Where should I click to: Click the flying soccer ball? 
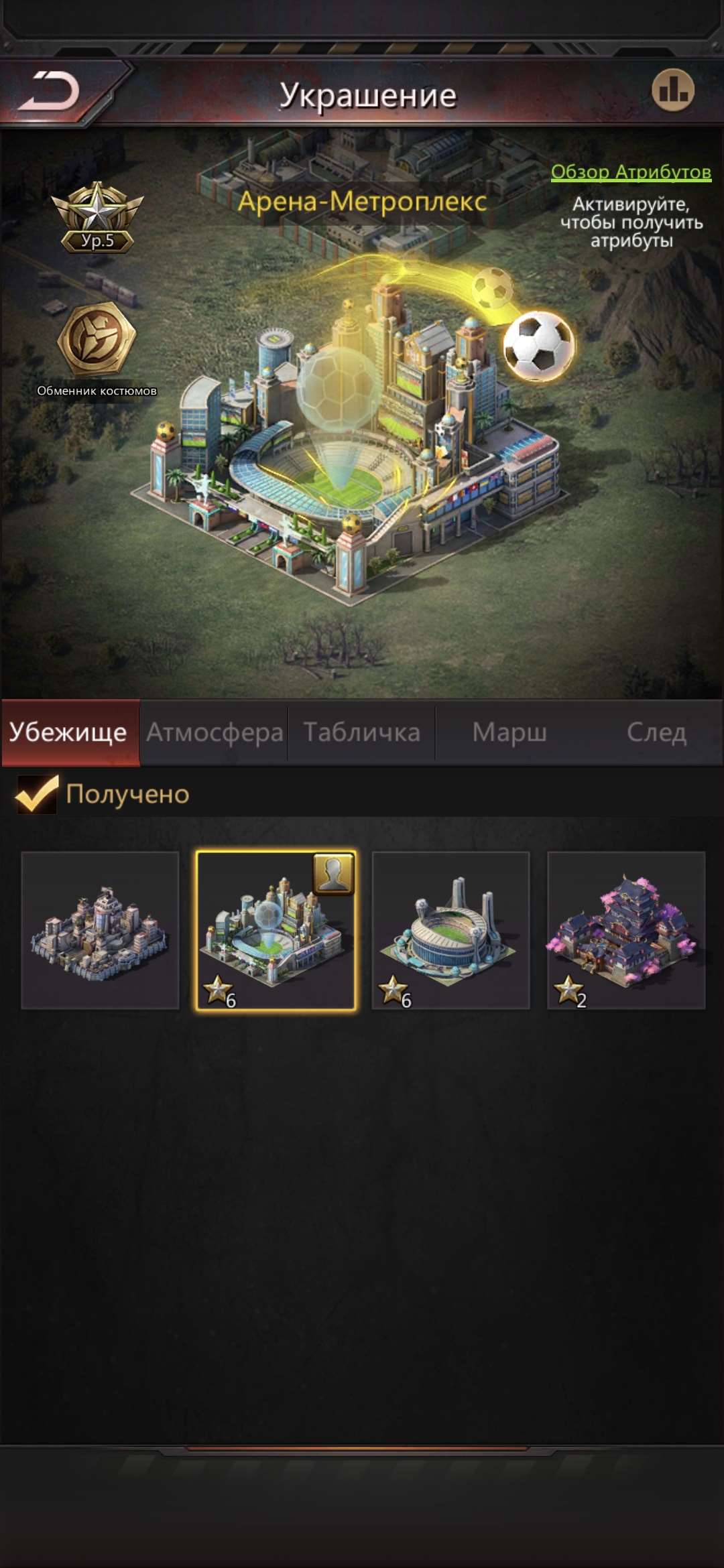539,345
